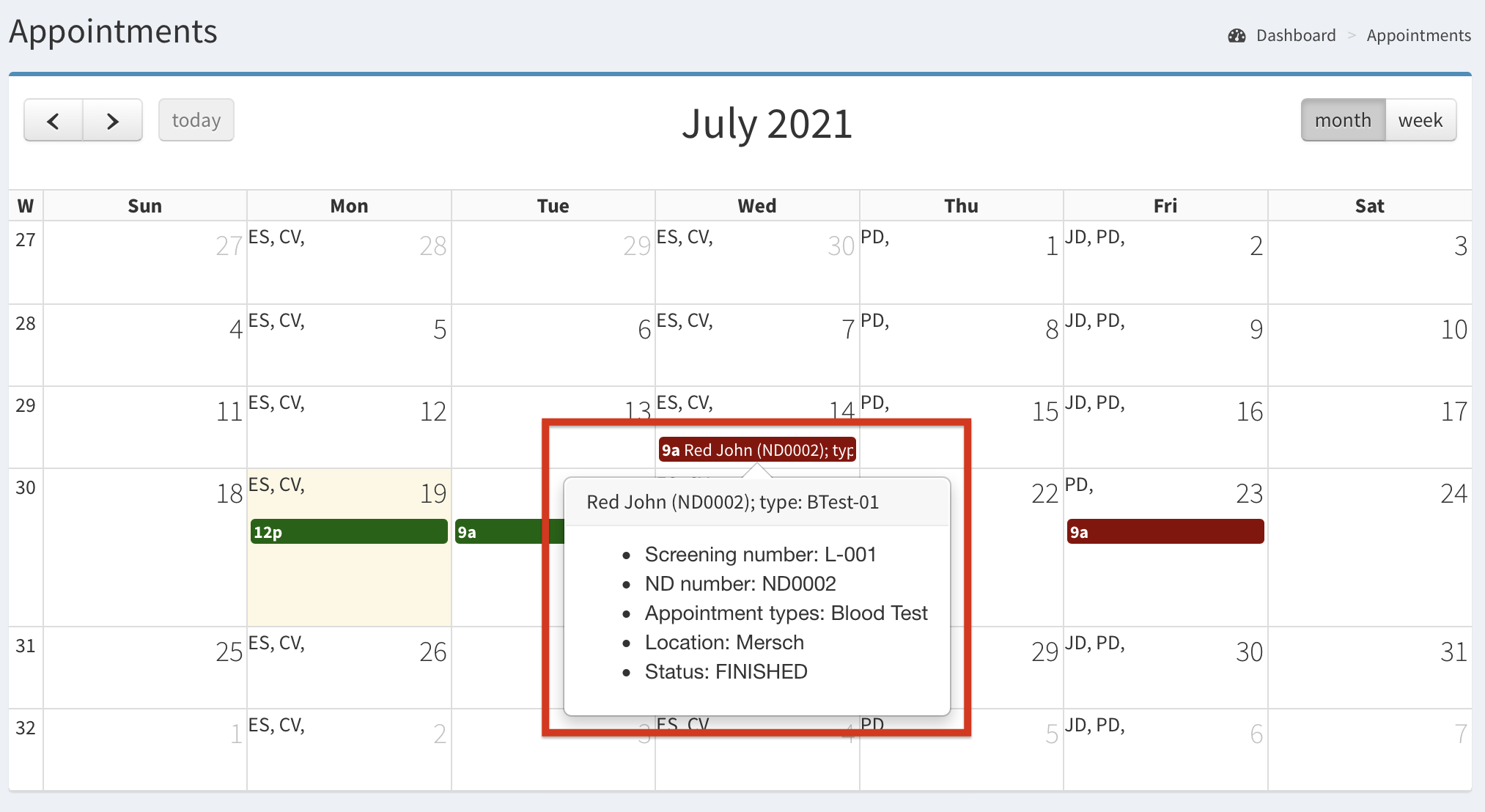Go to previous month with left chevron
This screenshot has height=812, width=1485.
[x=54, y=120]
